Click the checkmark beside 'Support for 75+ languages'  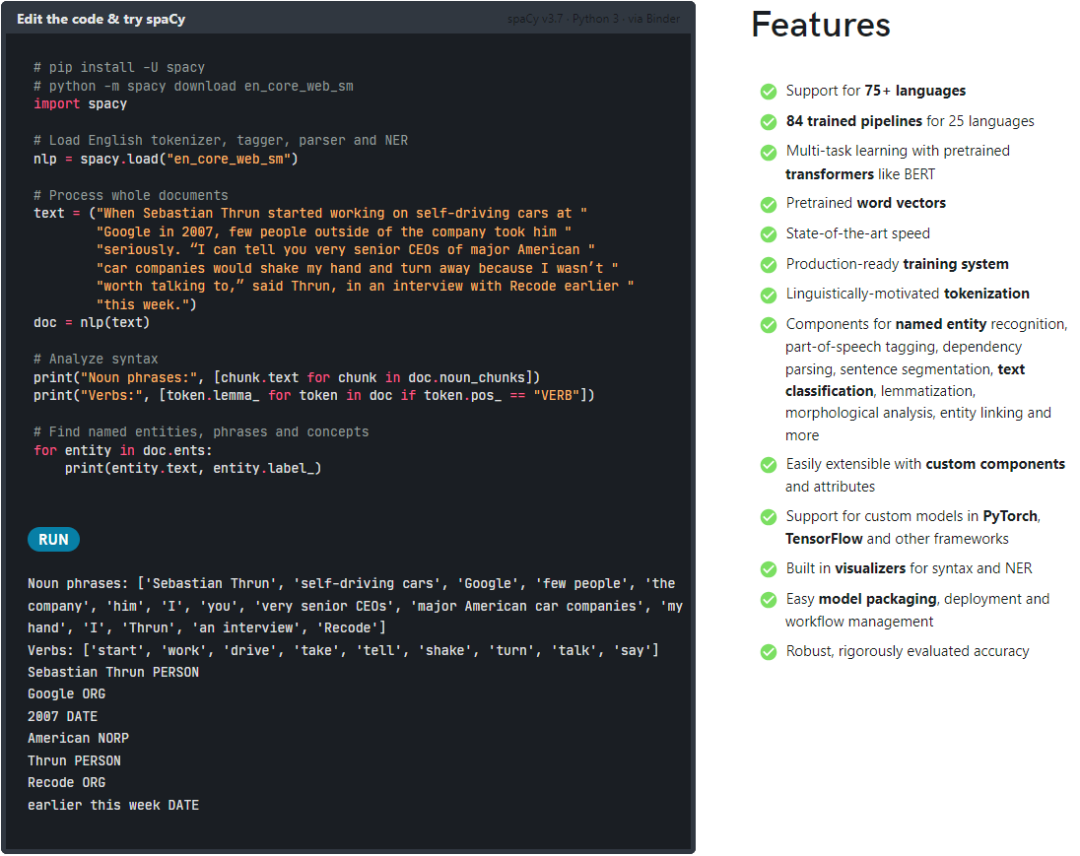click(x=768, y=91)
